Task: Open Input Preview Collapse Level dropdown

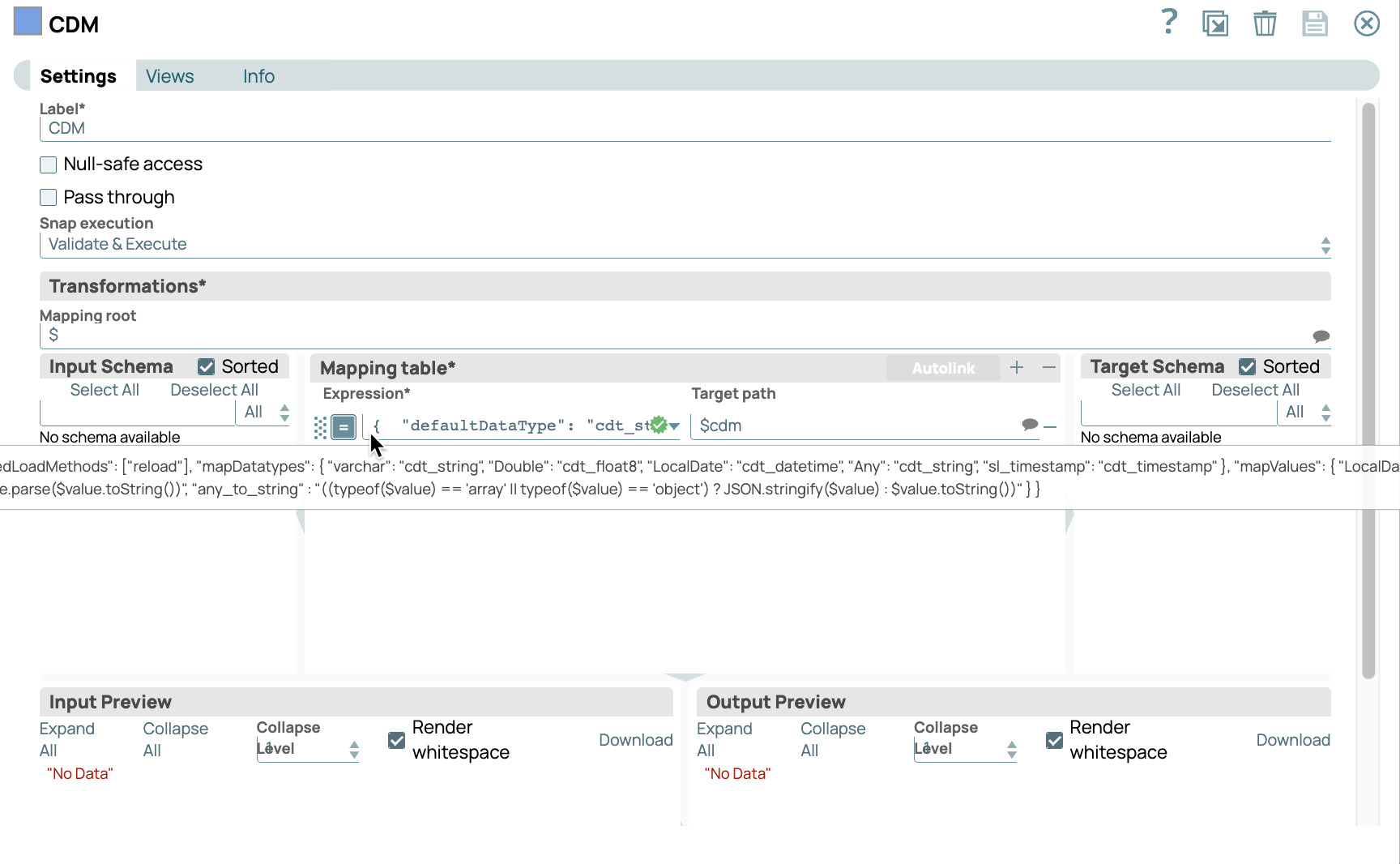Action: (x=308, y=750)
